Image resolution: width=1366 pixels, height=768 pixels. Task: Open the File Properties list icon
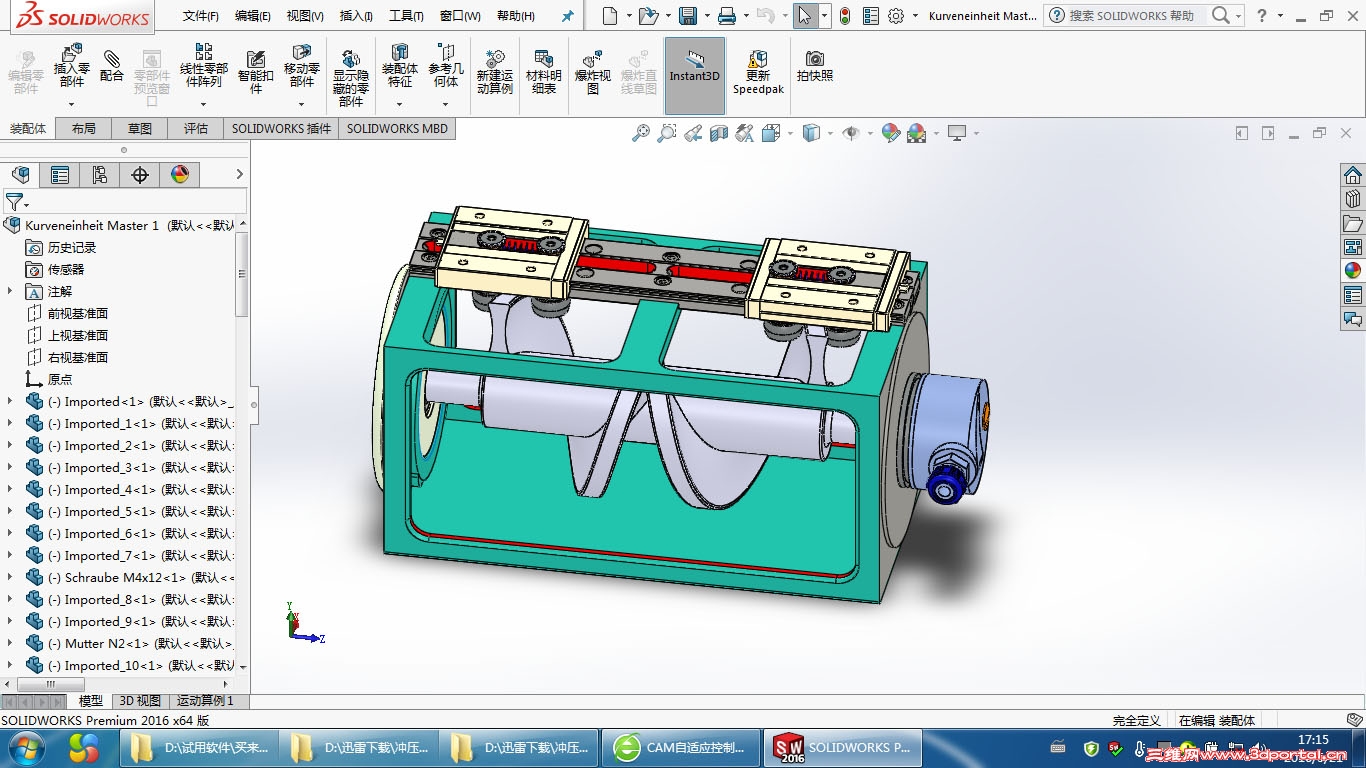[871, 16]
